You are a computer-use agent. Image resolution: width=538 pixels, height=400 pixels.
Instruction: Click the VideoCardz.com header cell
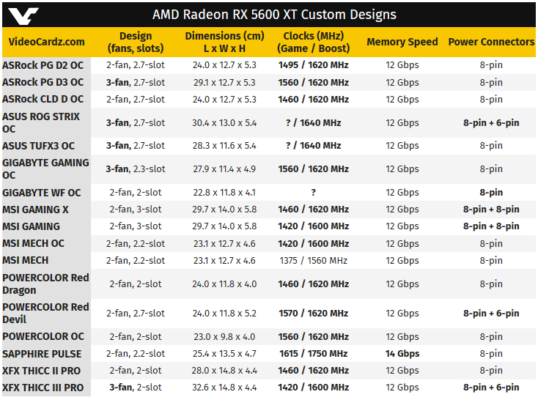click(46, 42)
